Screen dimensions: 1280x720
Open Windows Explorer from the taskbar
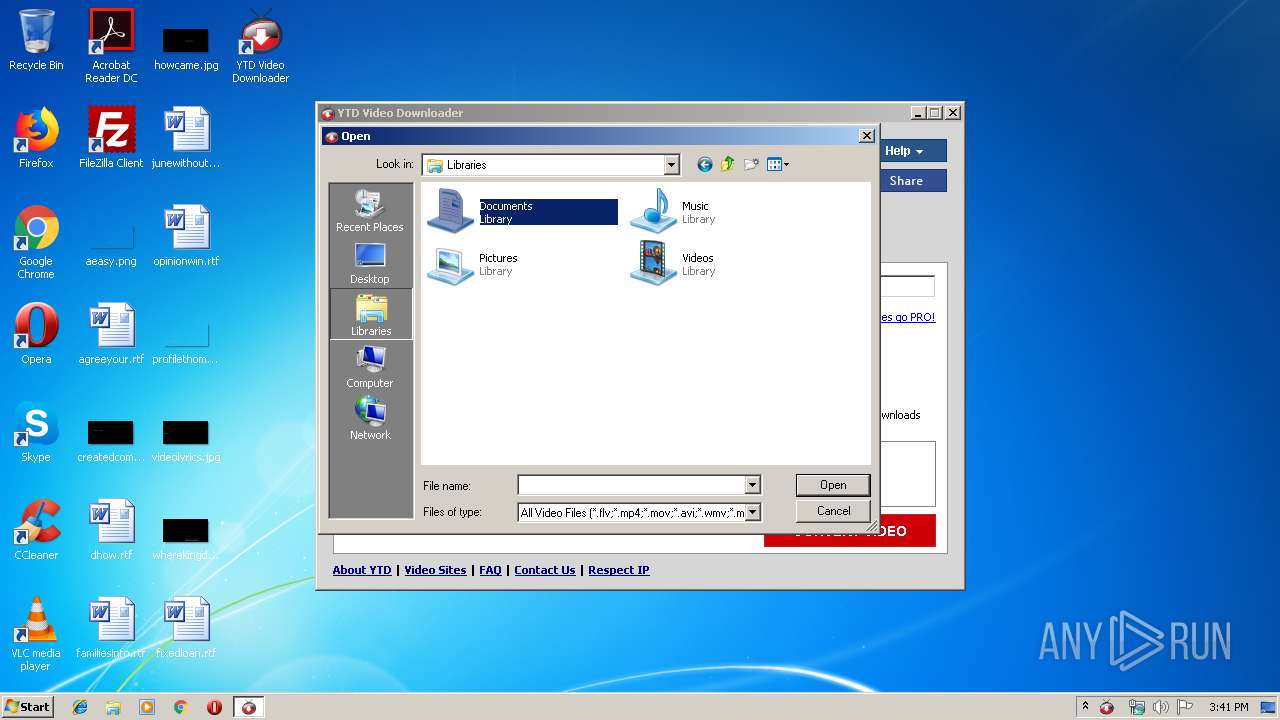[x=113, y=707]
